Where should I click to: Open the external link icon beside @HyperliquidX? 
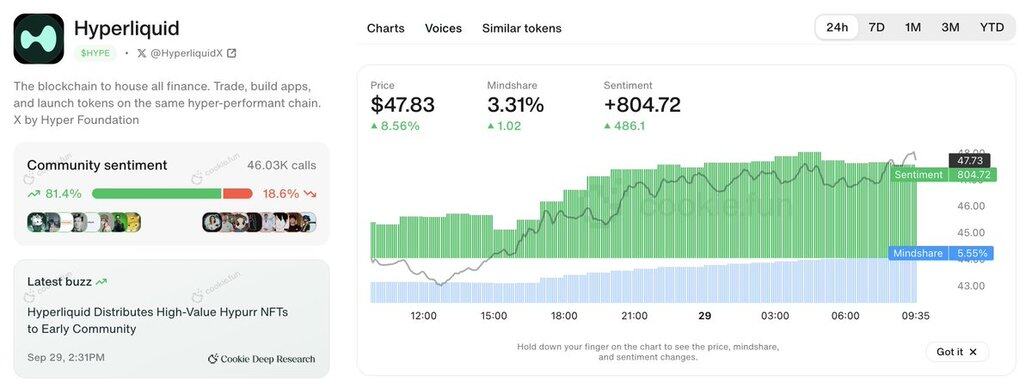coord(232,53)
